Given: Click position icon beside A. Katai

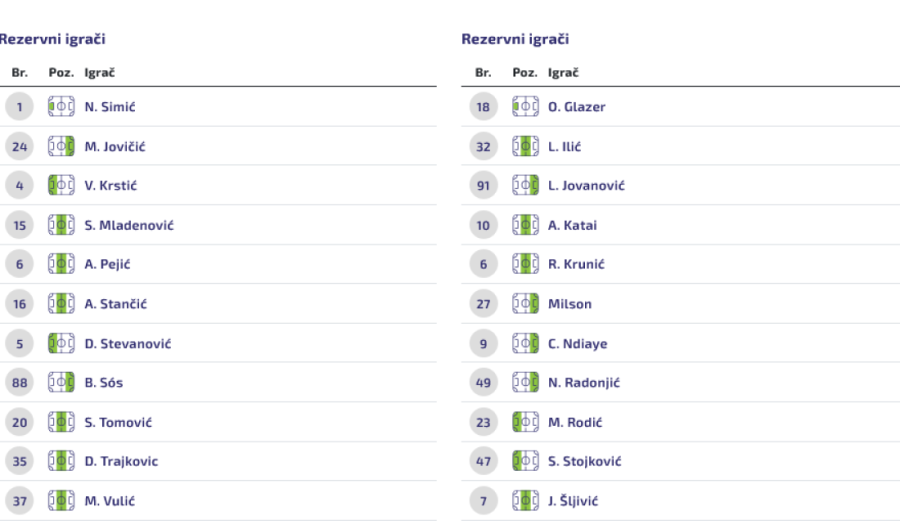Looking at the screenshot, I should [526, 225].
